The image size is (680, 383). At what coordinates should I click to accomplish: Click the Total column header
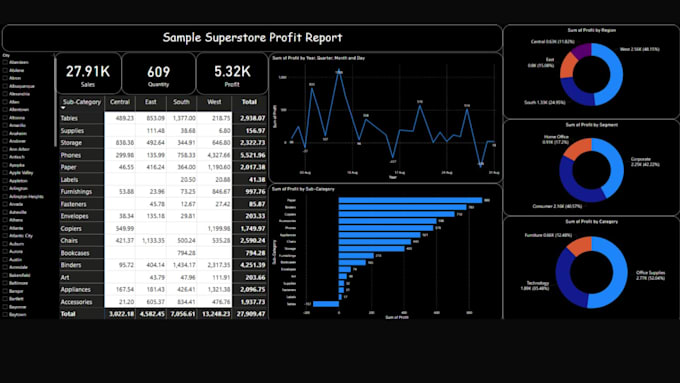coord(249,102)
